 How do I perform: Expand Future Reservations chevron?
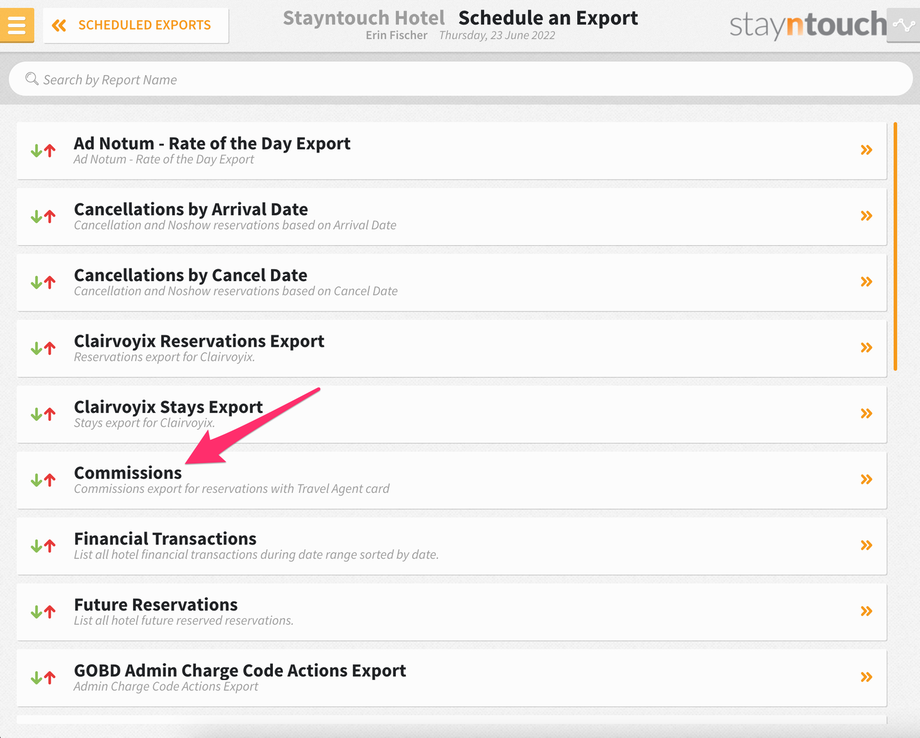point(866,611)
